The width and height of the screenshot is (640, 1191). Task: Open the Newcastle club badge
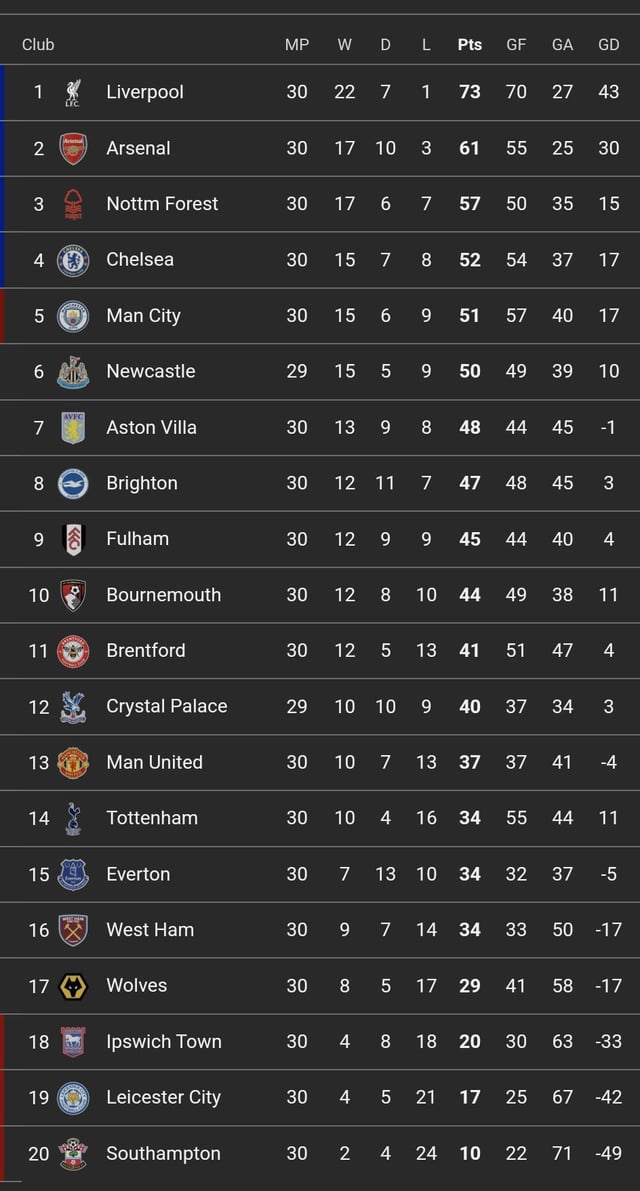pos(72,371)
